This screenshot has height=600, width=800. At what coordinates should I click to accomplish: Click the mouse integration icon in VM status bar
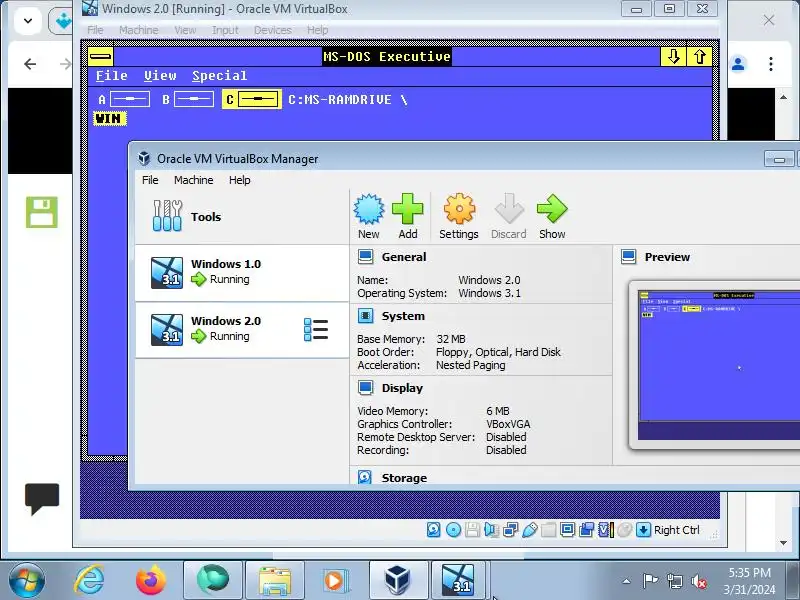click(x=624, y=530)
